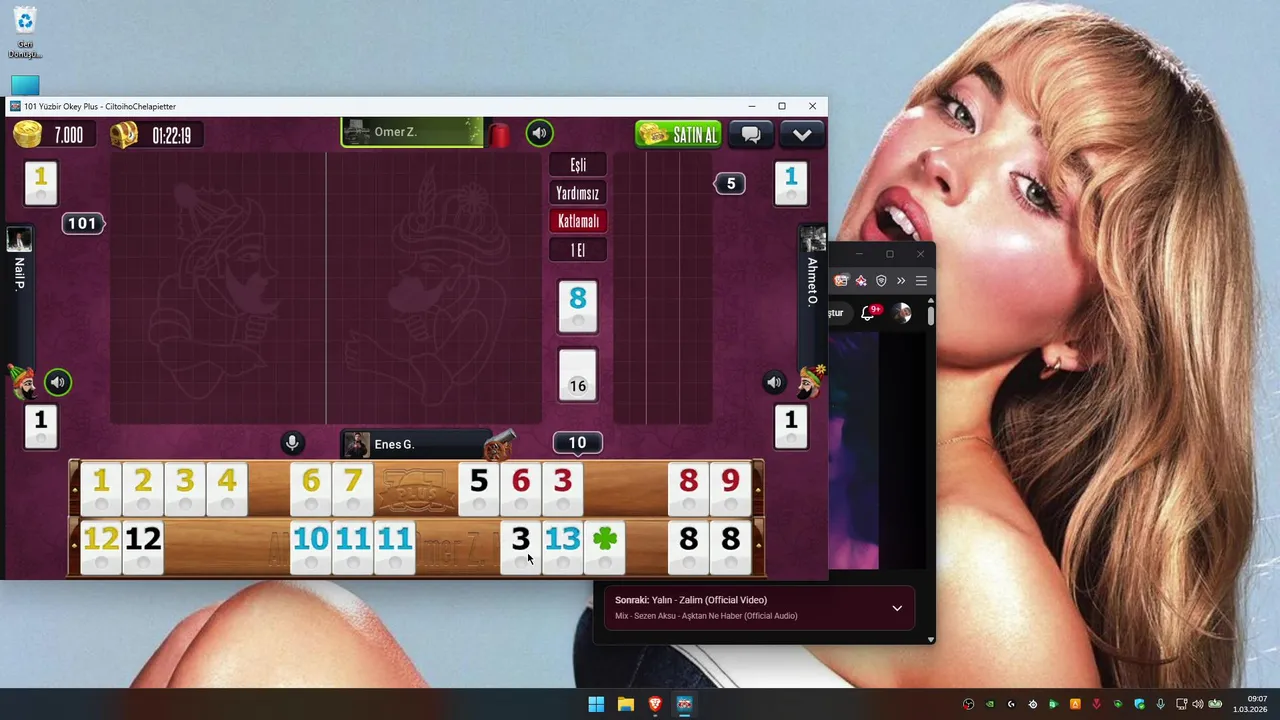Click the blue 8 indicator tile
This screenshot has height=720, width=1280.
578,306
